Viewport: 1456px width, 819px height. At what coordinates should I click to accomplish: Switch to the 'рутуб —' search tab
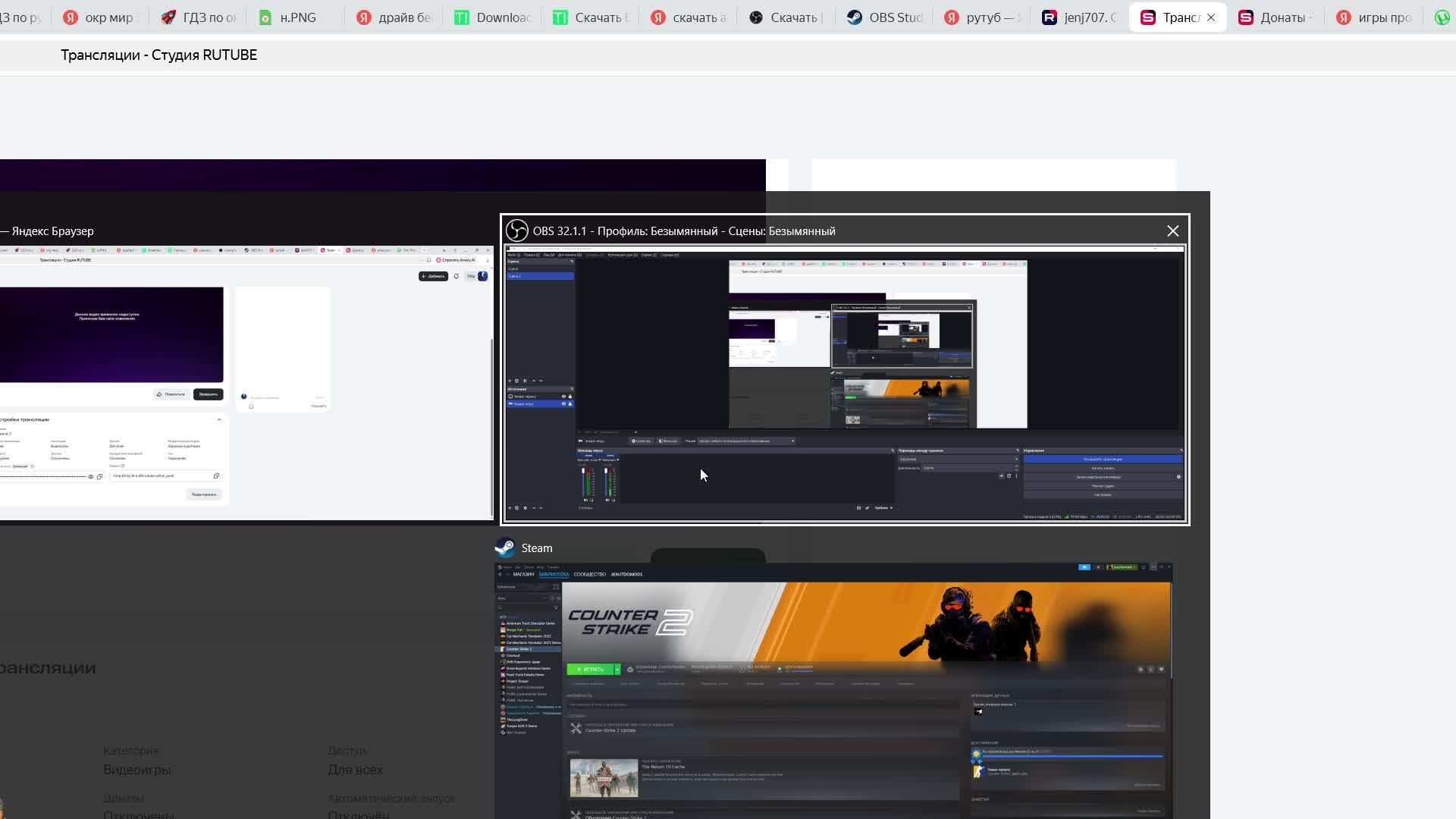[x=982, y=17]
